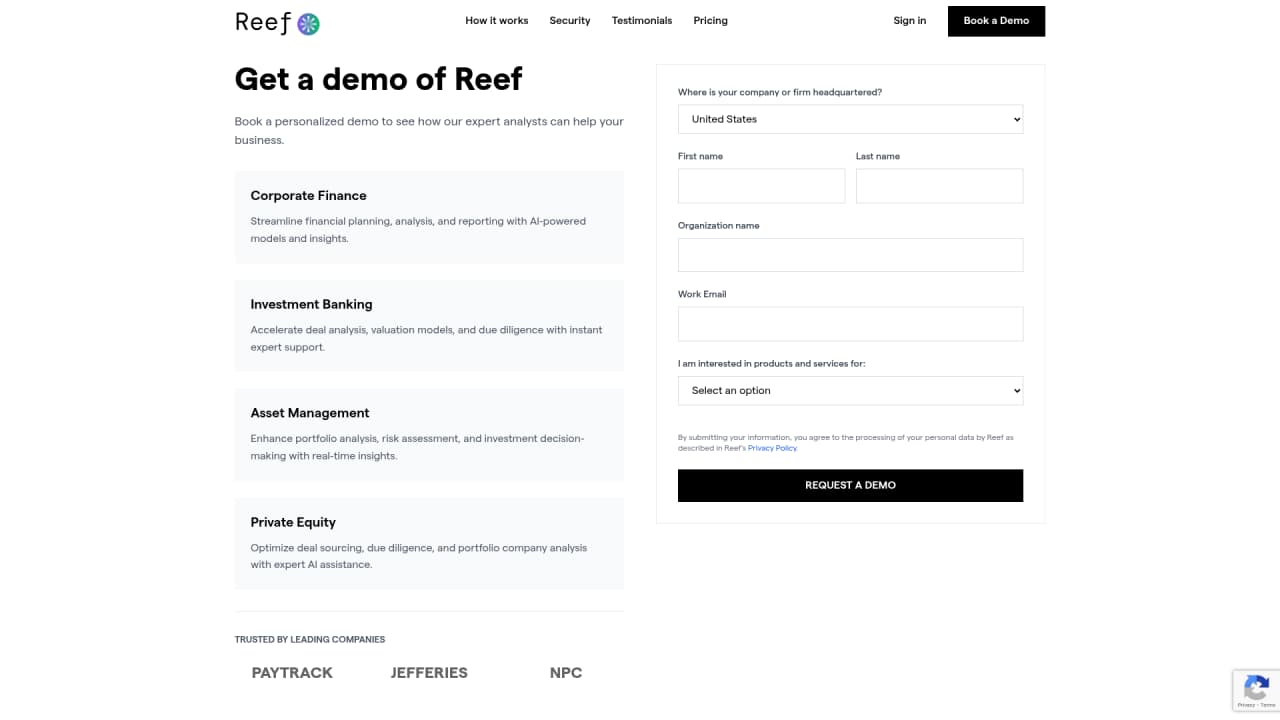Click the Get a demo of Reef heading
This screenshot has height=720, width=1280.
click(379, 79)
